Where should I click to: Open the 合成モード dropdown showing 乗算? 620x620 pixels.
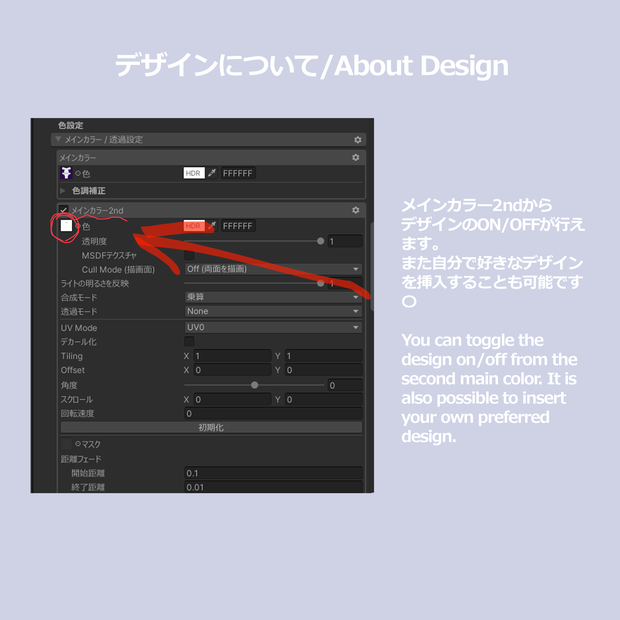[273, 297]
